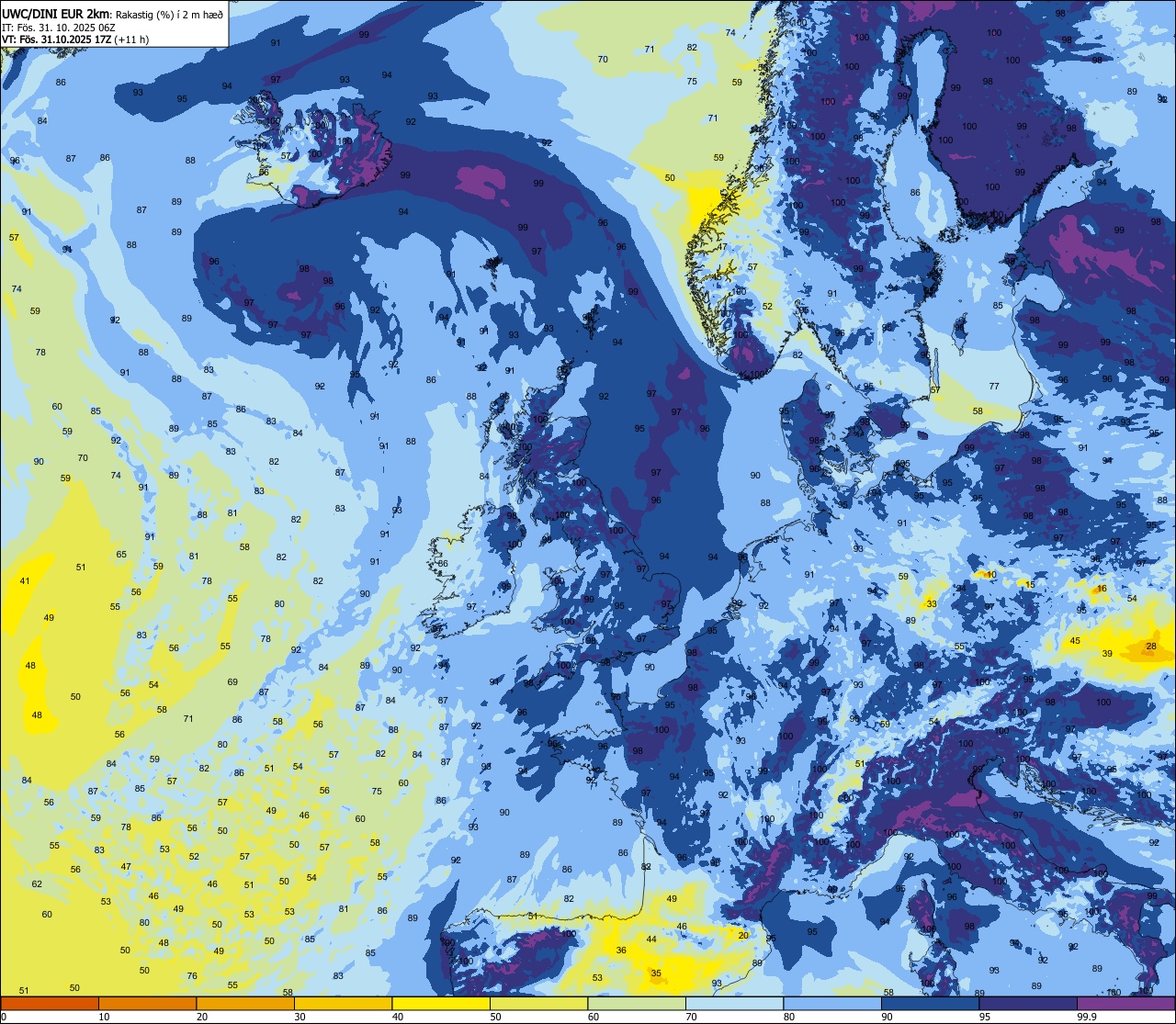The image size is (1176, 1024).
Task: Click the 95–99.9 indigo legend segment
Action: (1028, 1003)
